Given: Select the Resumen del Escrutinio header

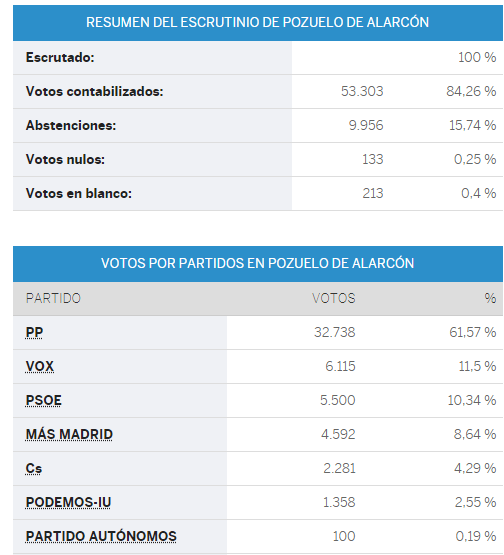Looking at the screenshot, I should pyautogui.click(x=258, y=23).
